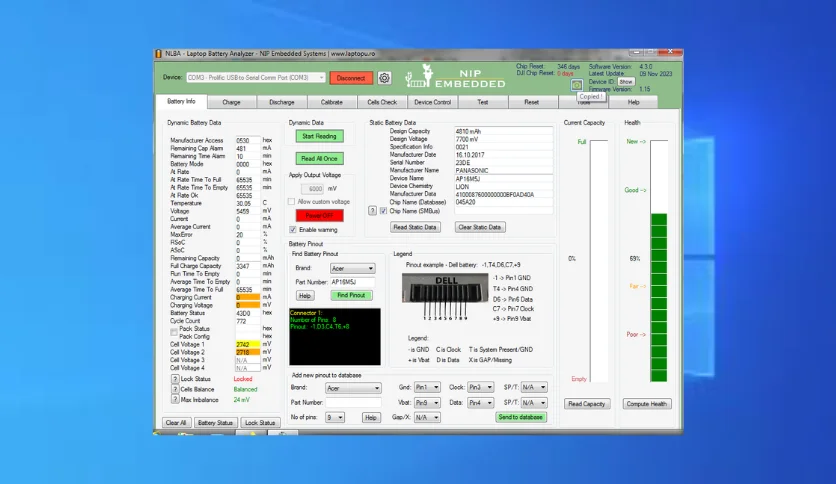This screenshot has height=484, width=836.
Task: Click the Battery Status button
Action: click(x=215, y=423)
